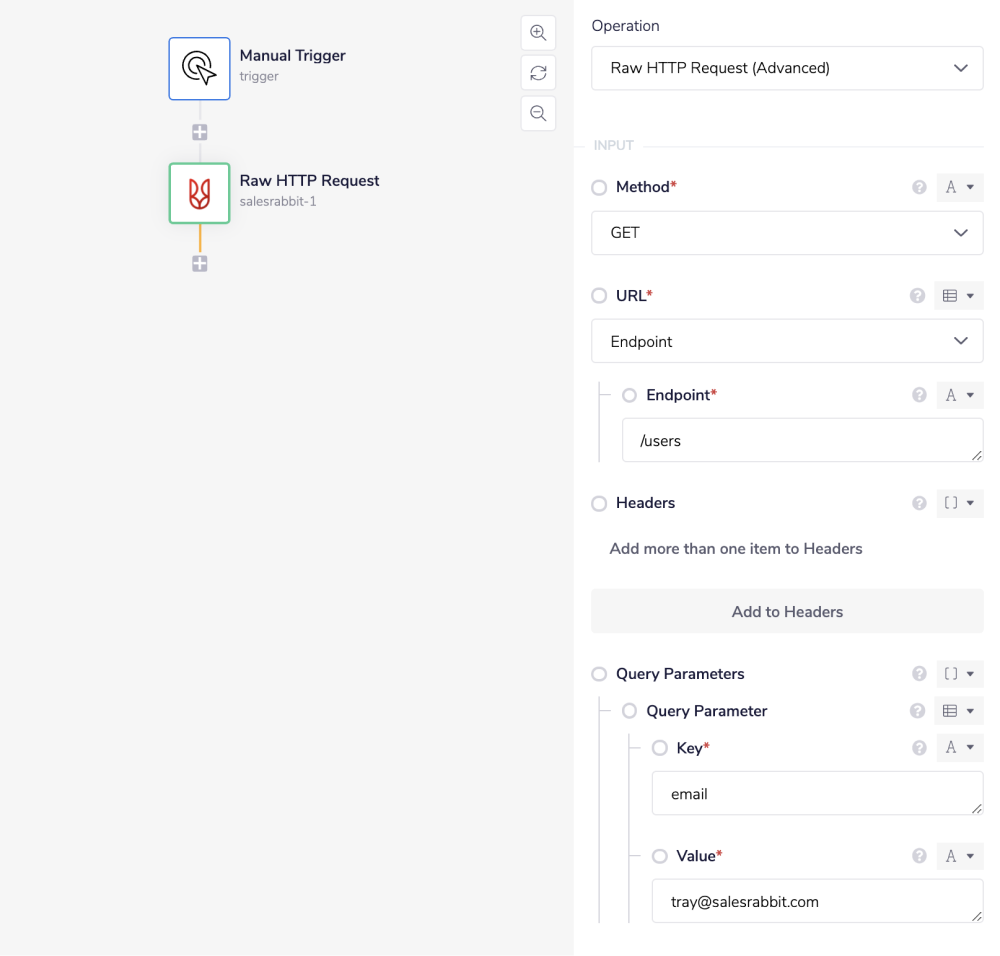
Task: Select the SalesRabbit icon on the Raw HTTP Request node
Action: (199, 195)
